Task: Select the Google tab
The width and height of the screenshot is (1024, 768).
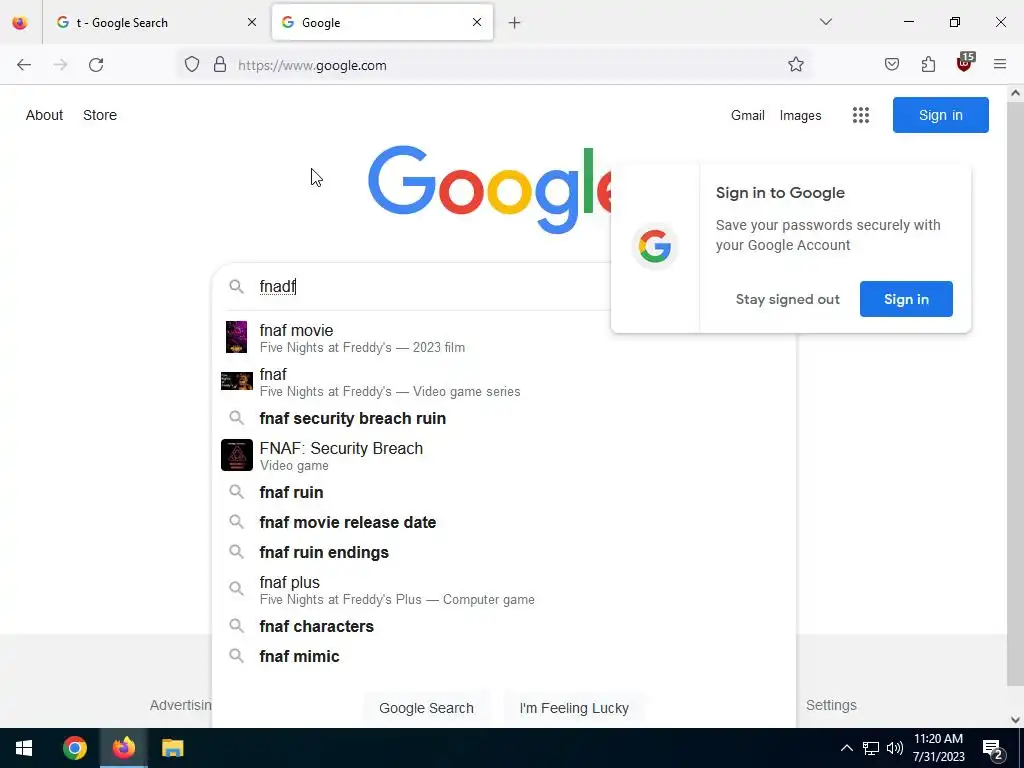Action: pyautogui.click(x=382, y=23)
